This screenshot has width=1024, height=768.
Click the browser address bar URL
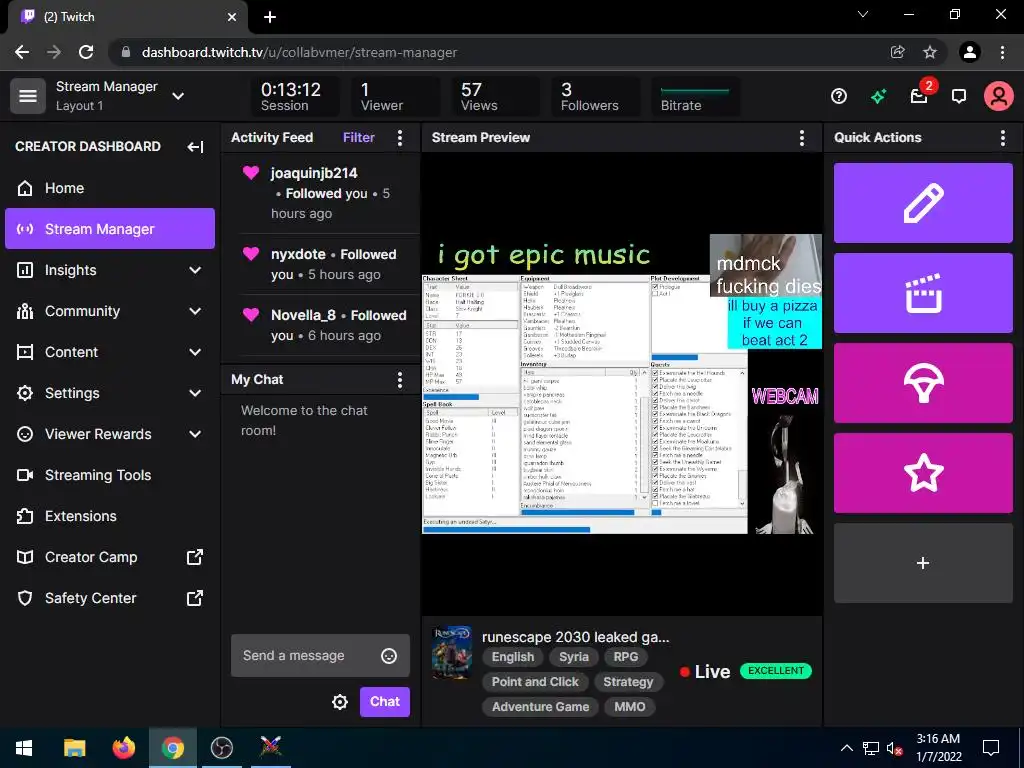[x=299, y=52]
